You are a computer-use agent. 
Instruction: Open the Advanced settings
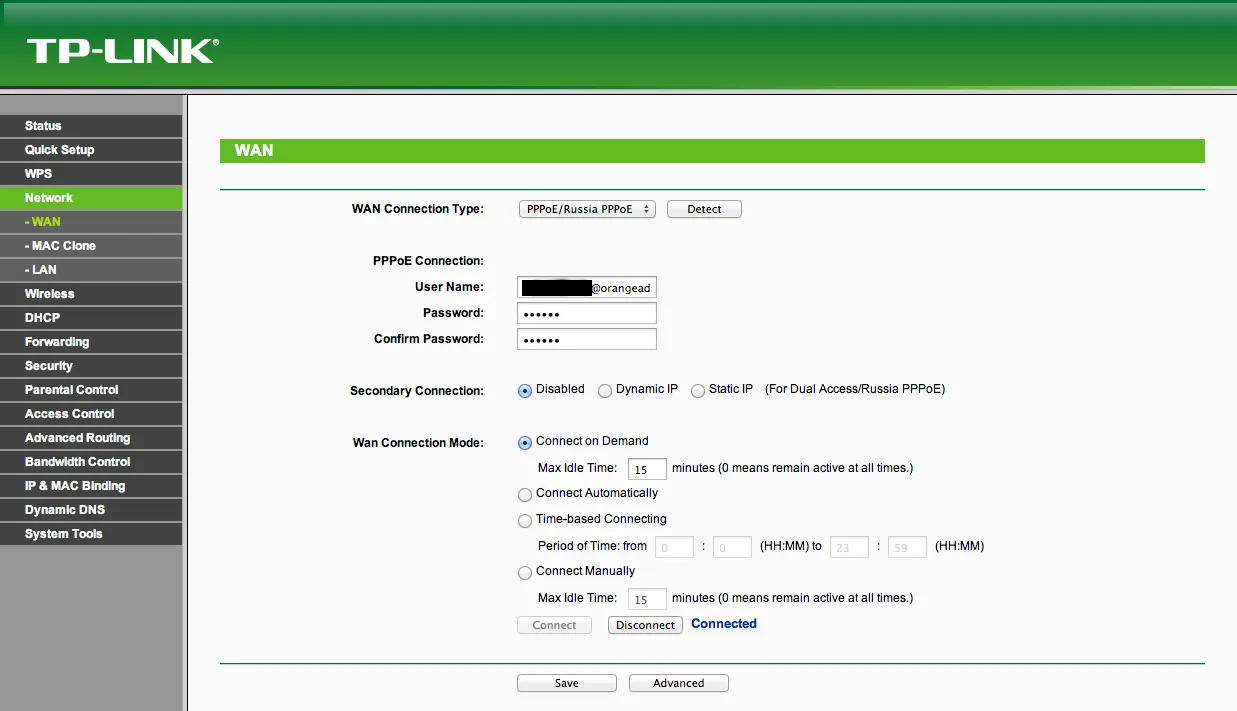(678, 682)
